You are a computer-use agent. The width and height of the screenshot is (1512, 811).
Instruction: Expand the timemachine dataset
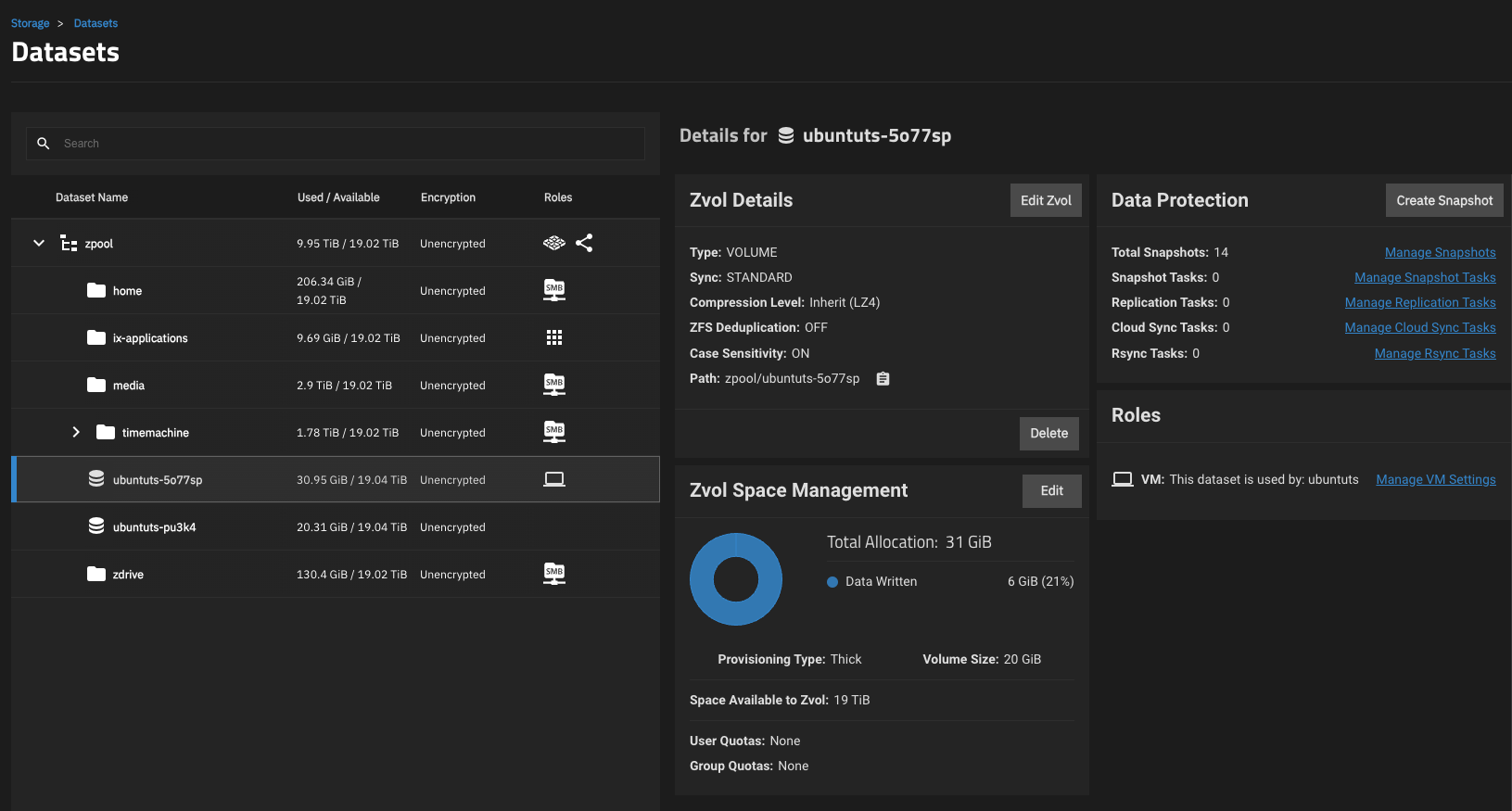tap(76, 432)
